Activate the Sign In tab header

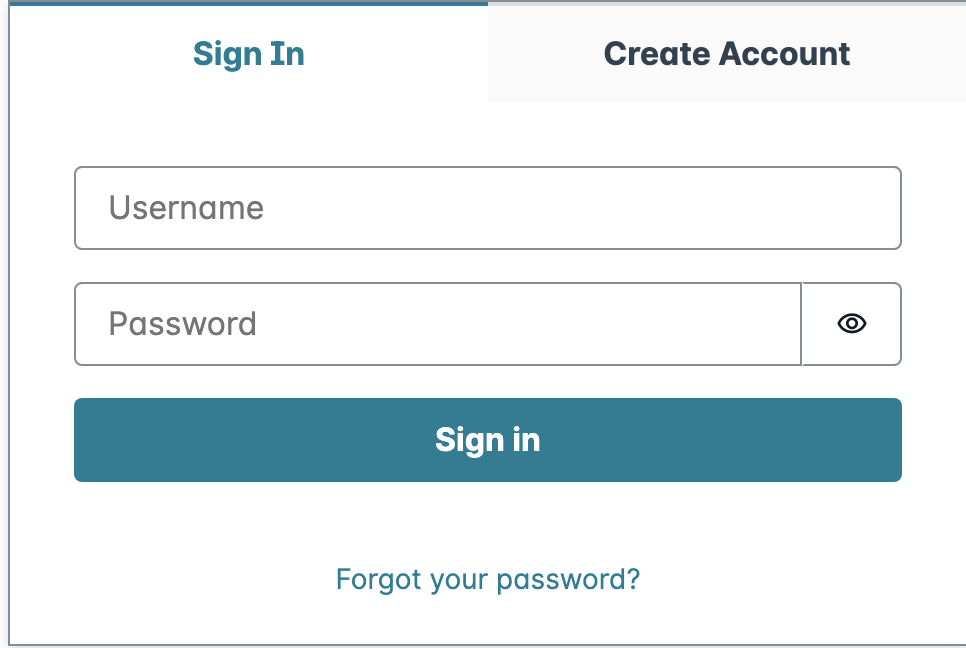[248, 54]
